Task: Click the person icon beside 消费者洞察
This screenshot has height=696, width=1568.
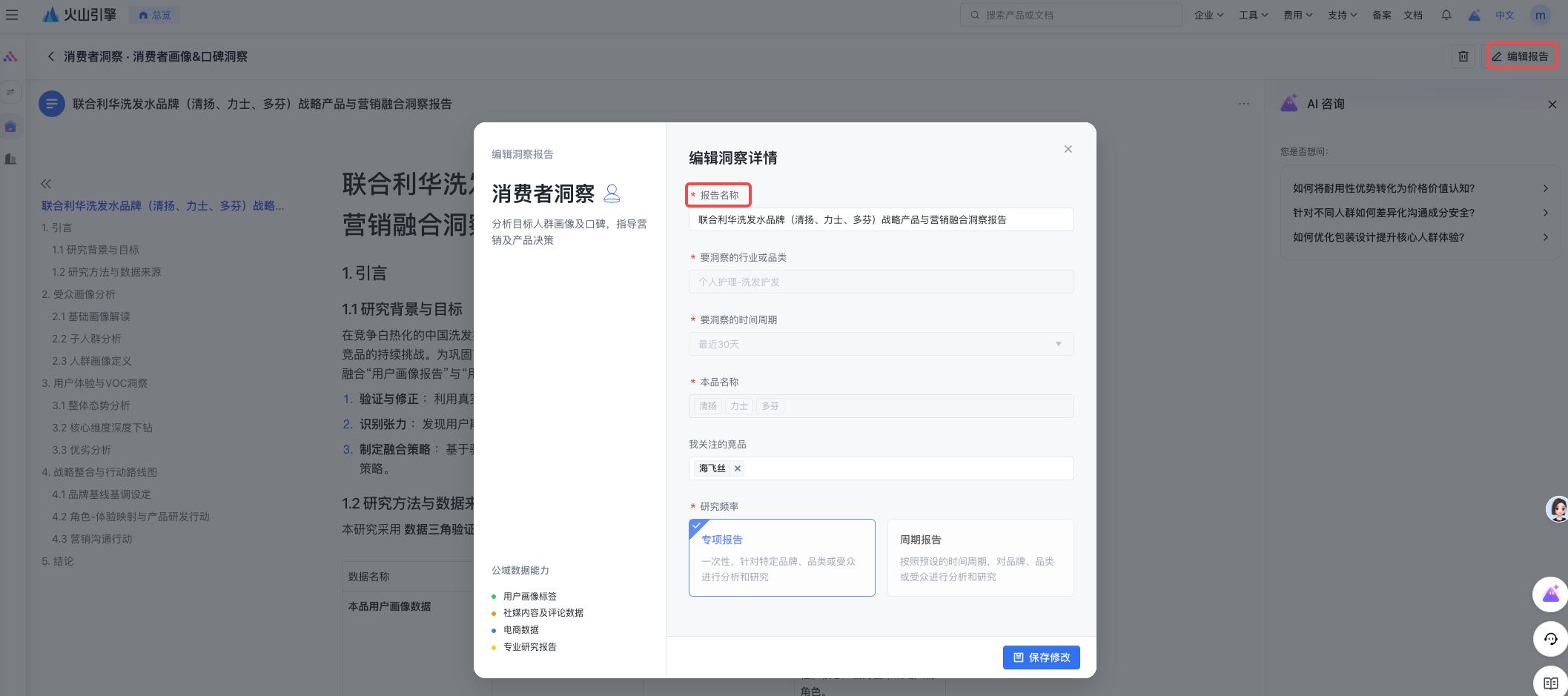Action: 612,193
